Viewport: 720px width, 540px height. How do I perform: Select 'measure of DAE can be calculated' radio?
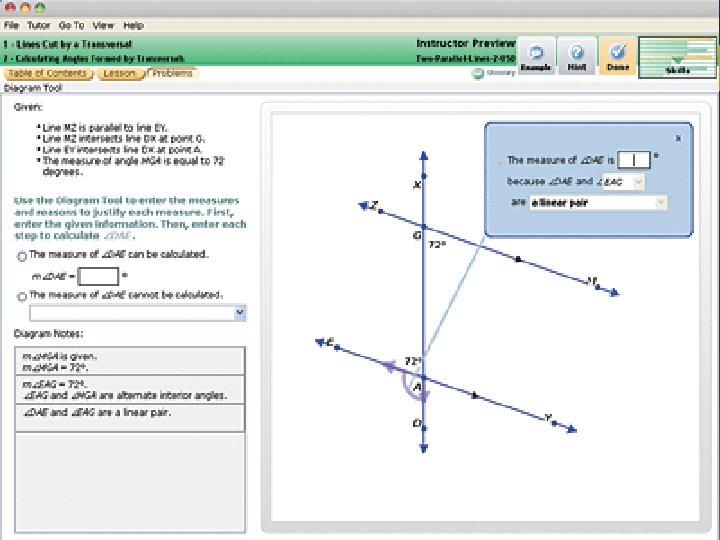point(22,256)
